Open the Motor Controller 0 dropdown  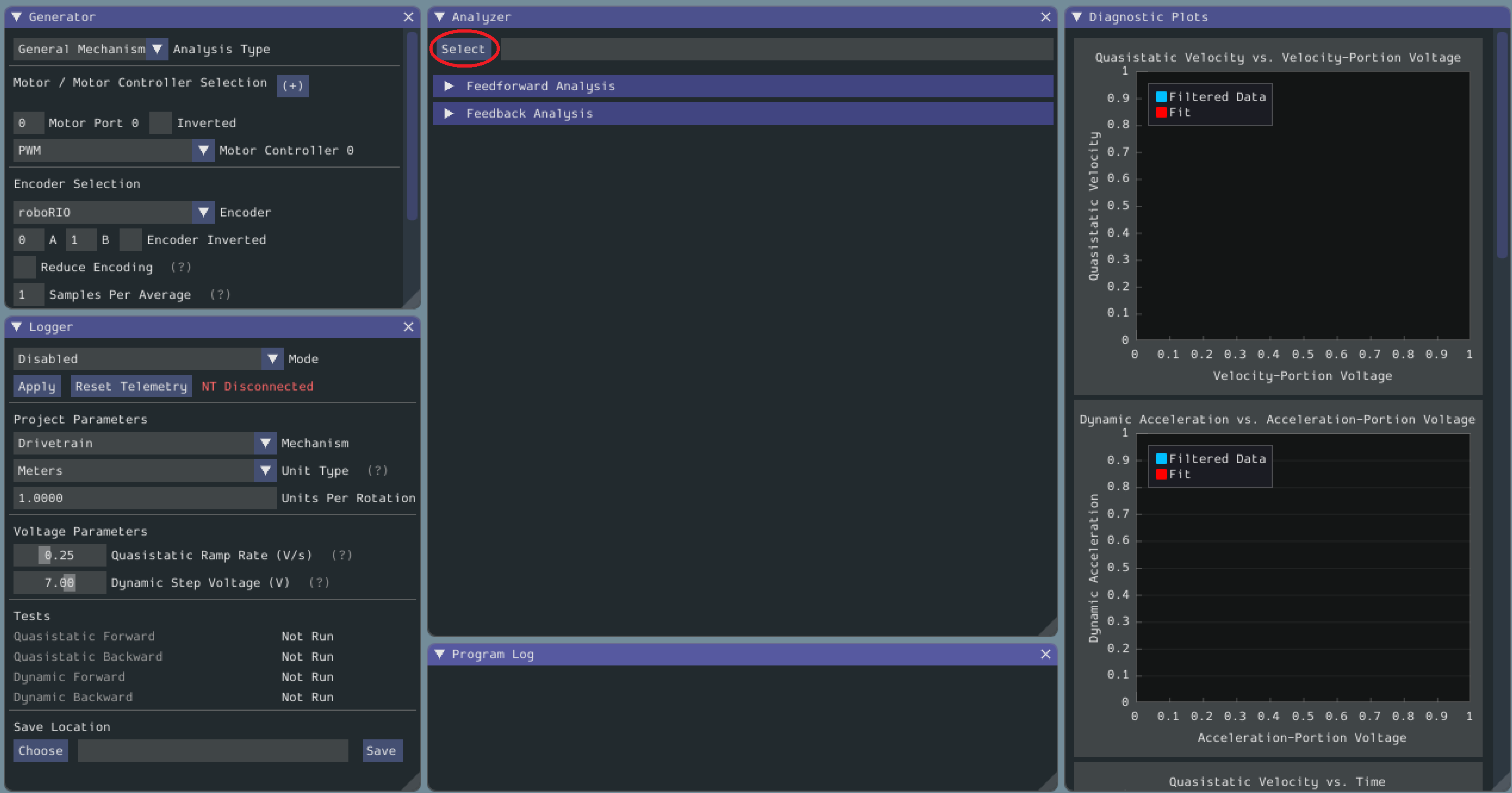point(205,150)
